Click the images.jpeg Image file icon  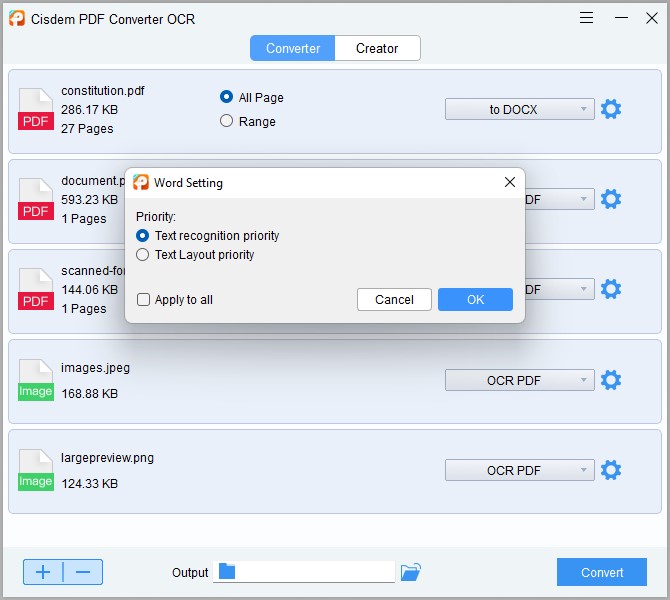[x=36, y=380]
